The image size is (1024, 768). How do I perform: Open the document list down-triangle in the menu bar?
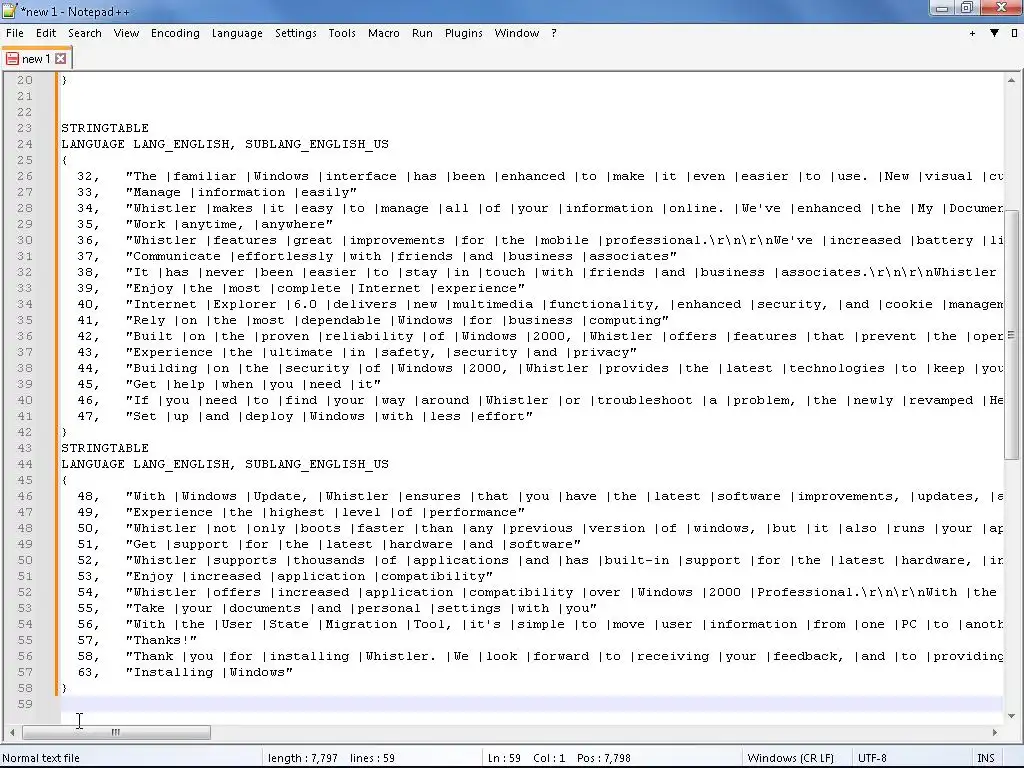994,33
